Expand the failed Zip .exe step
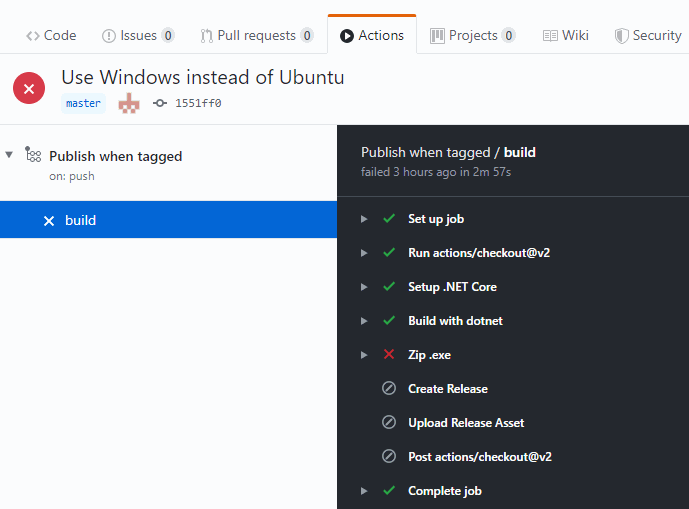This screenshot has height=509, width=689. [364, 355]
